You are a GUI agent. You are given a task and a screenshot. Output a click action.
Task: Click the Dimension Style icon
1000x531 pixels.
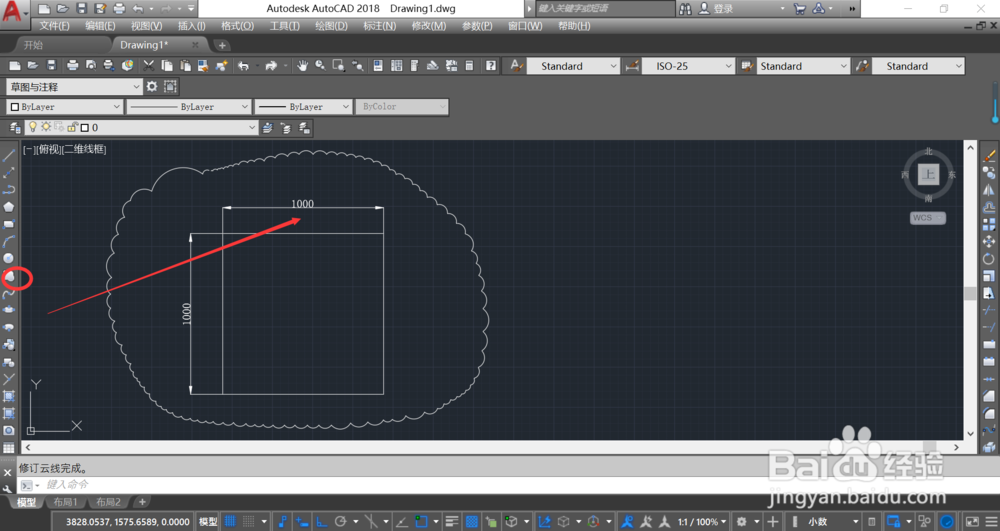[x=631, y=66]
